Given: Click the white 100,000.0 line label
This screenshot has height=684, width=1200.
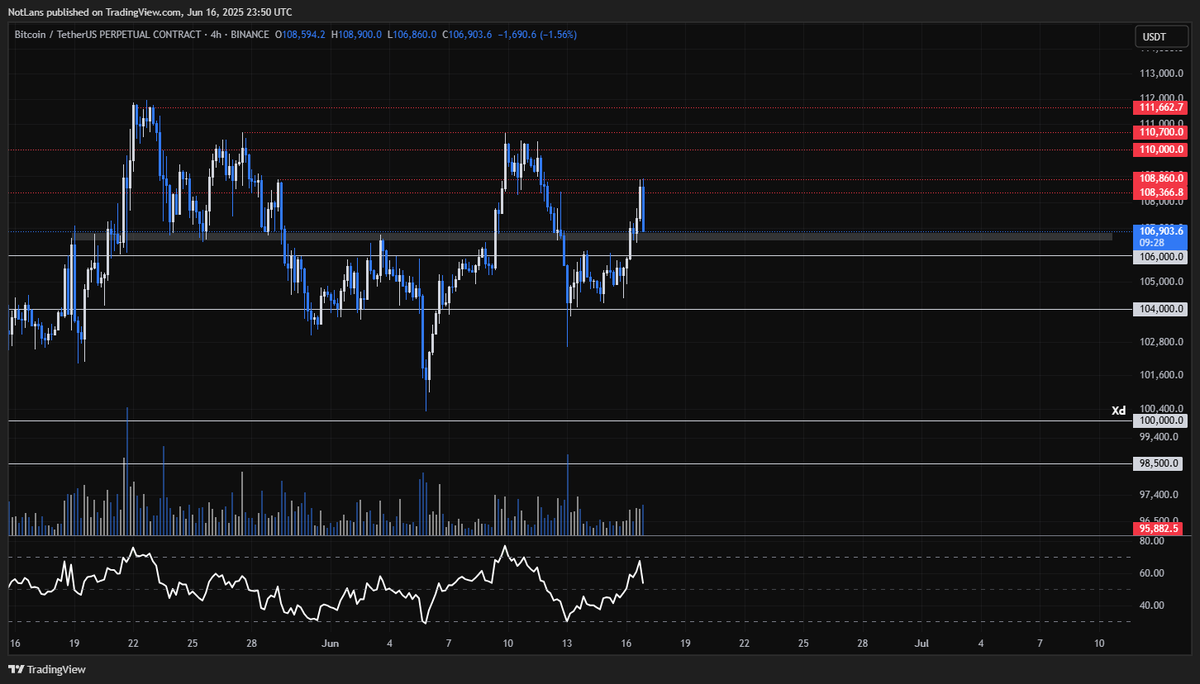Looking at the screenshot, I should [1160, 421].
